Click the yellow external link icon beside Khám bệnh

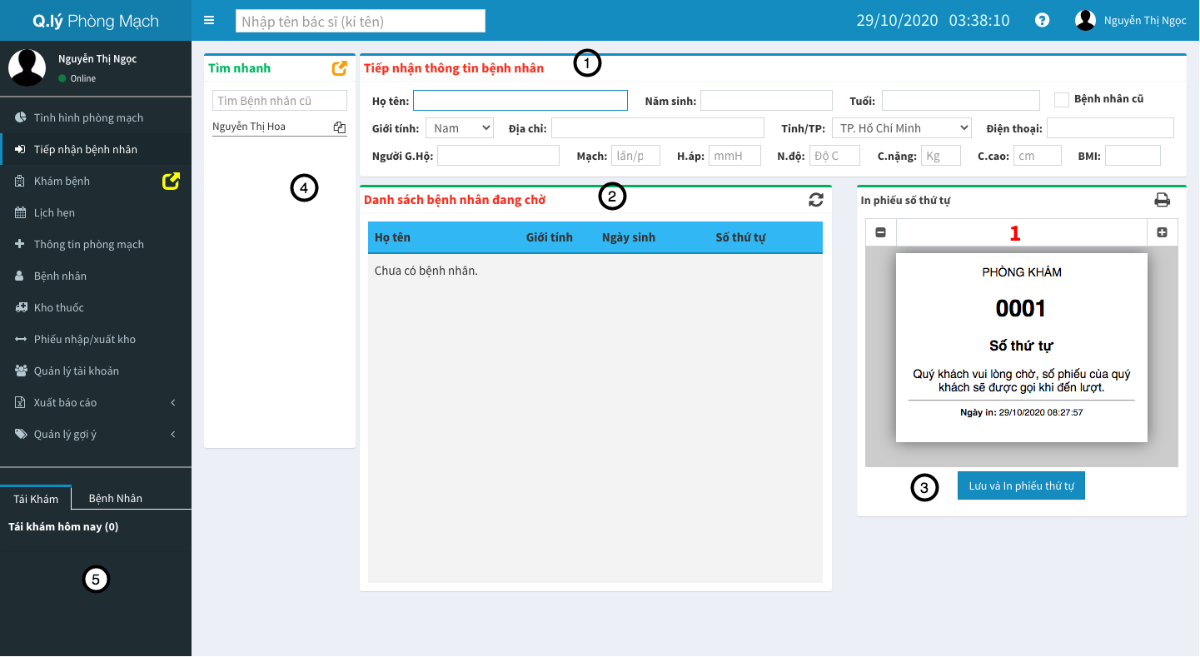click(x=173, y=180)
